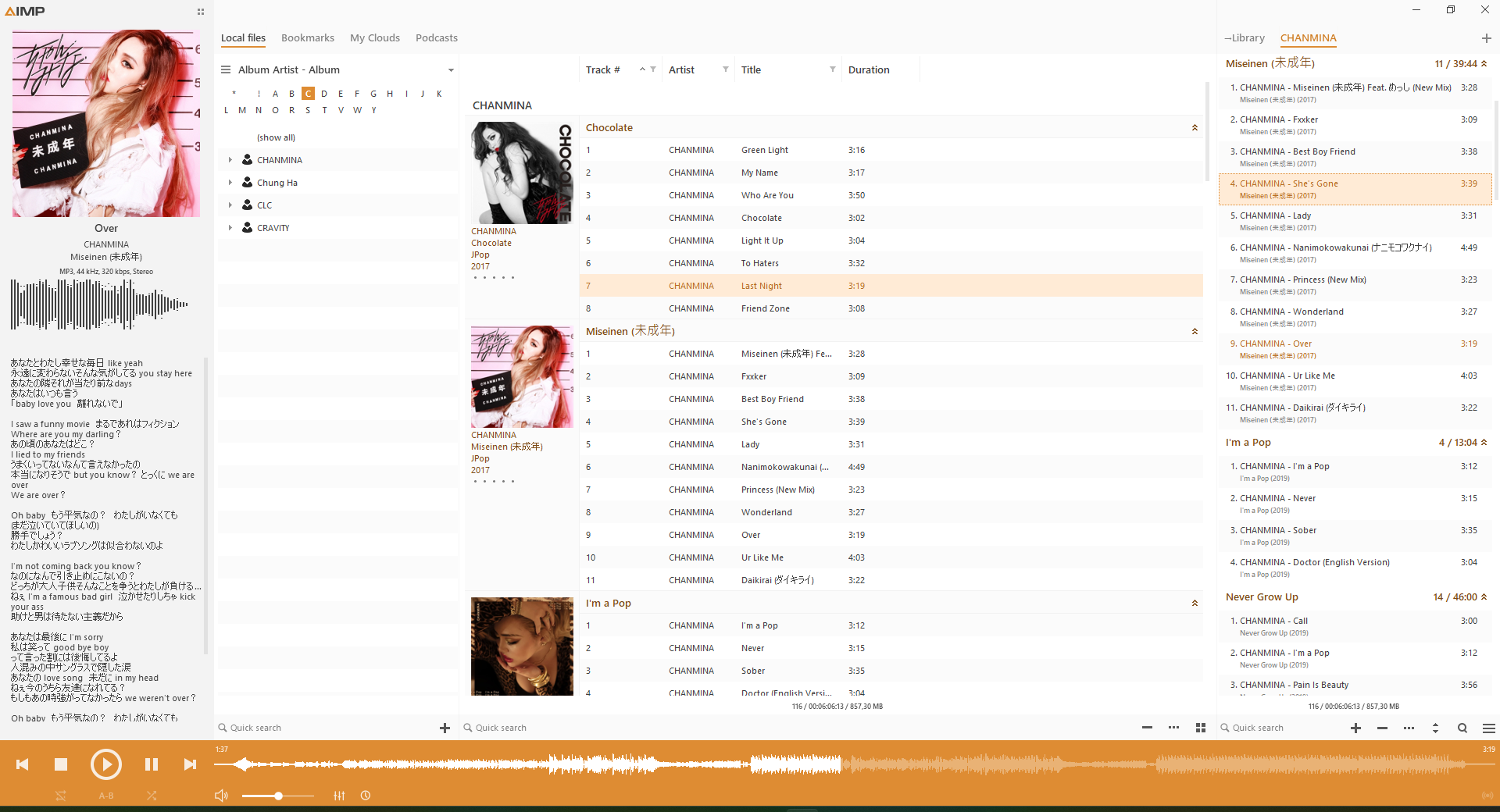Select the Chung Ha artist row
The height and width of the screenshot is (812, 1500).
coord(338,183)
